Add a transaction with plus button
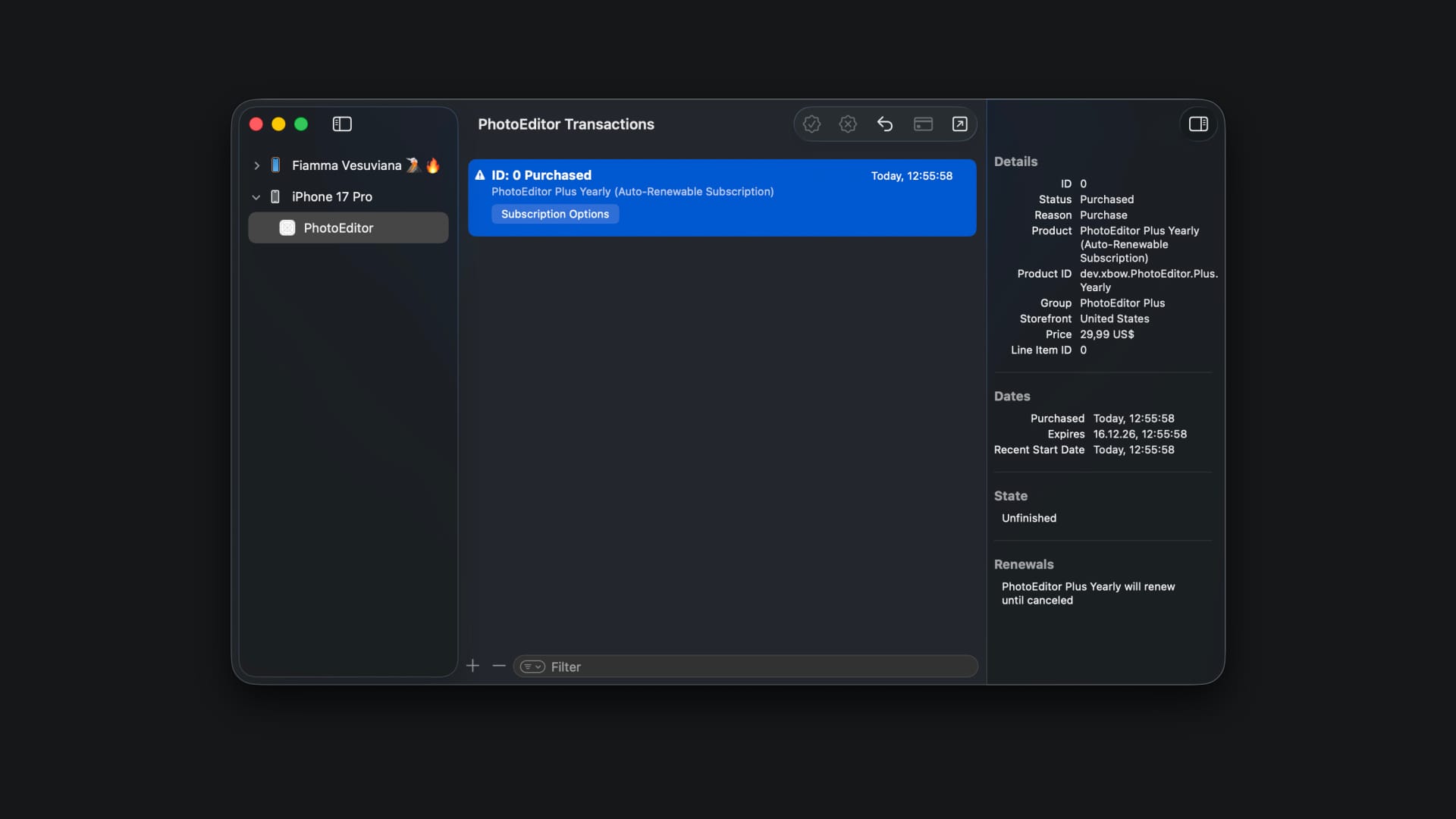The width and height of the screenshot is (1456, 819). (473, 666)
